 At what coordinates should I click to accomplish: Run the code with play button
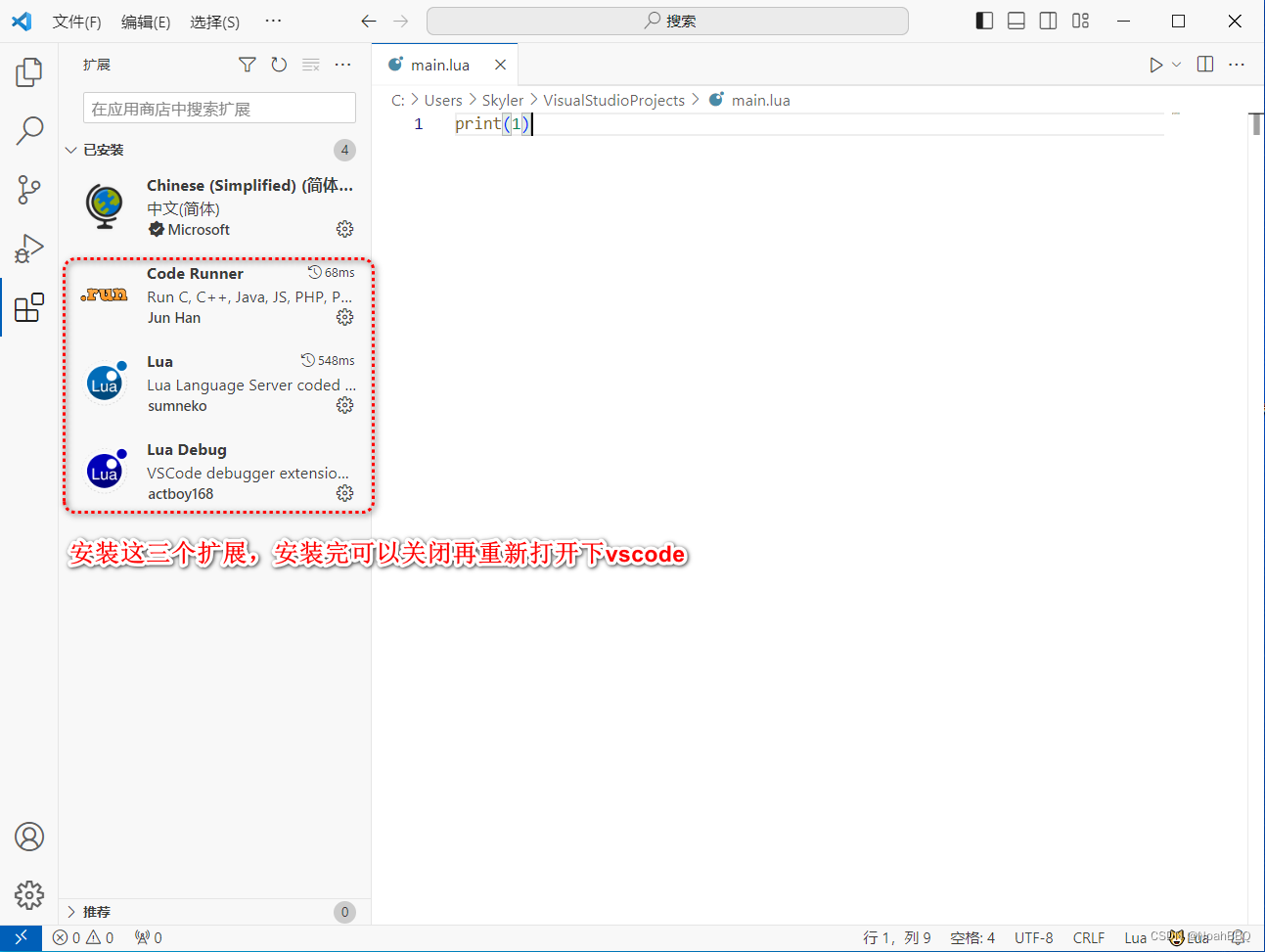(1155, 65)
